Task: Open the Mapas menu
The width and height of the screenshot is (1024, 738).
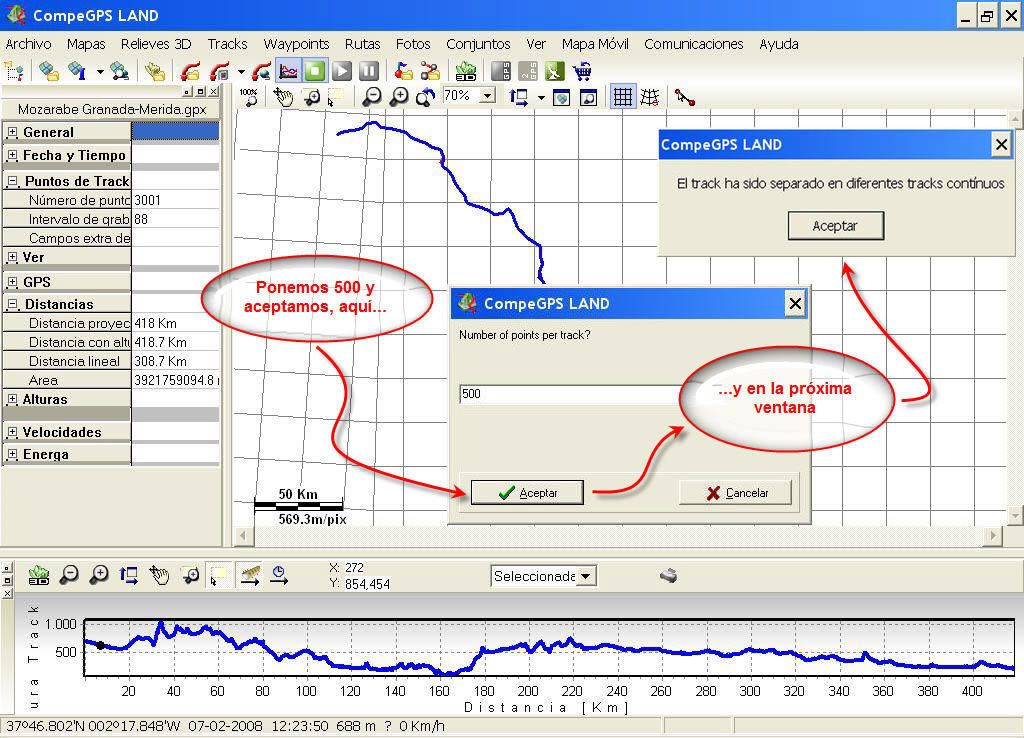Action: 86,44
